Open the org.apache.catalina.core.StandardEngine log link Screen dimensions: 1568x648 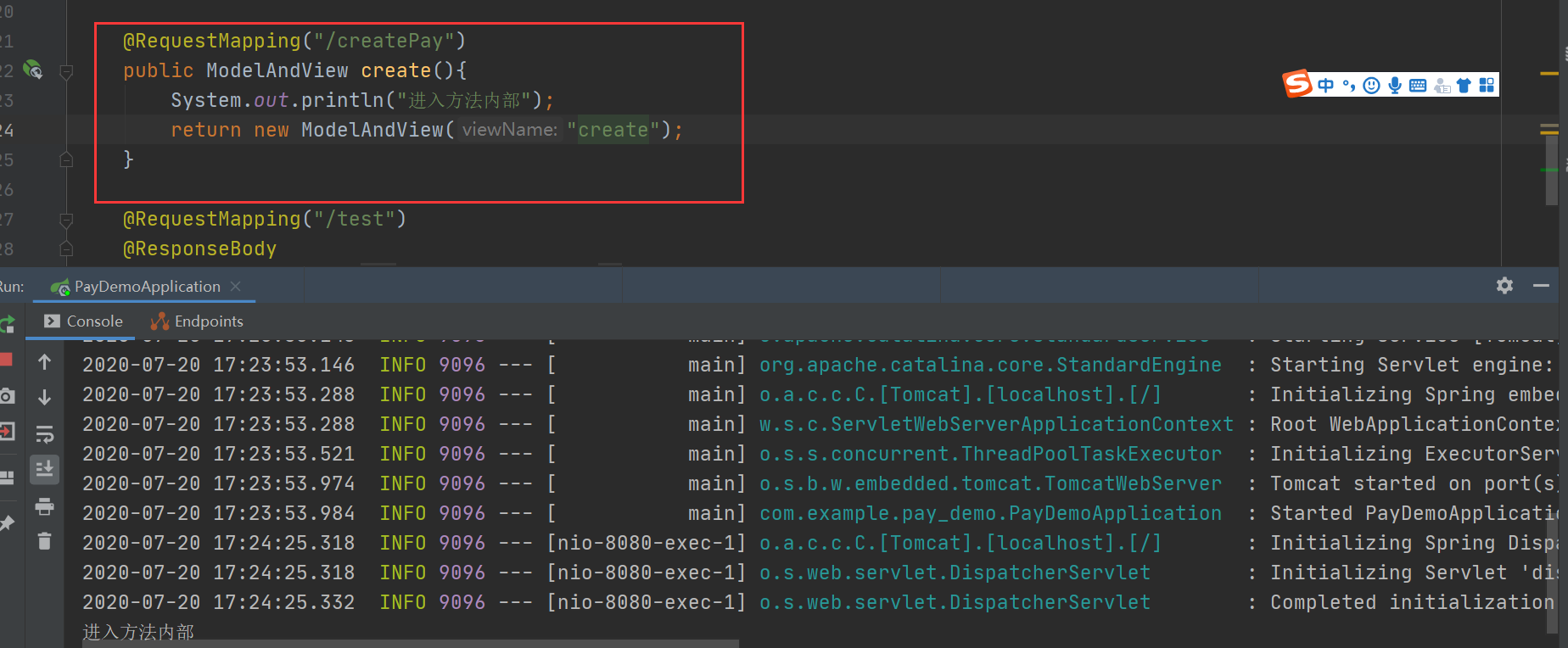click(x=990, y=365)
